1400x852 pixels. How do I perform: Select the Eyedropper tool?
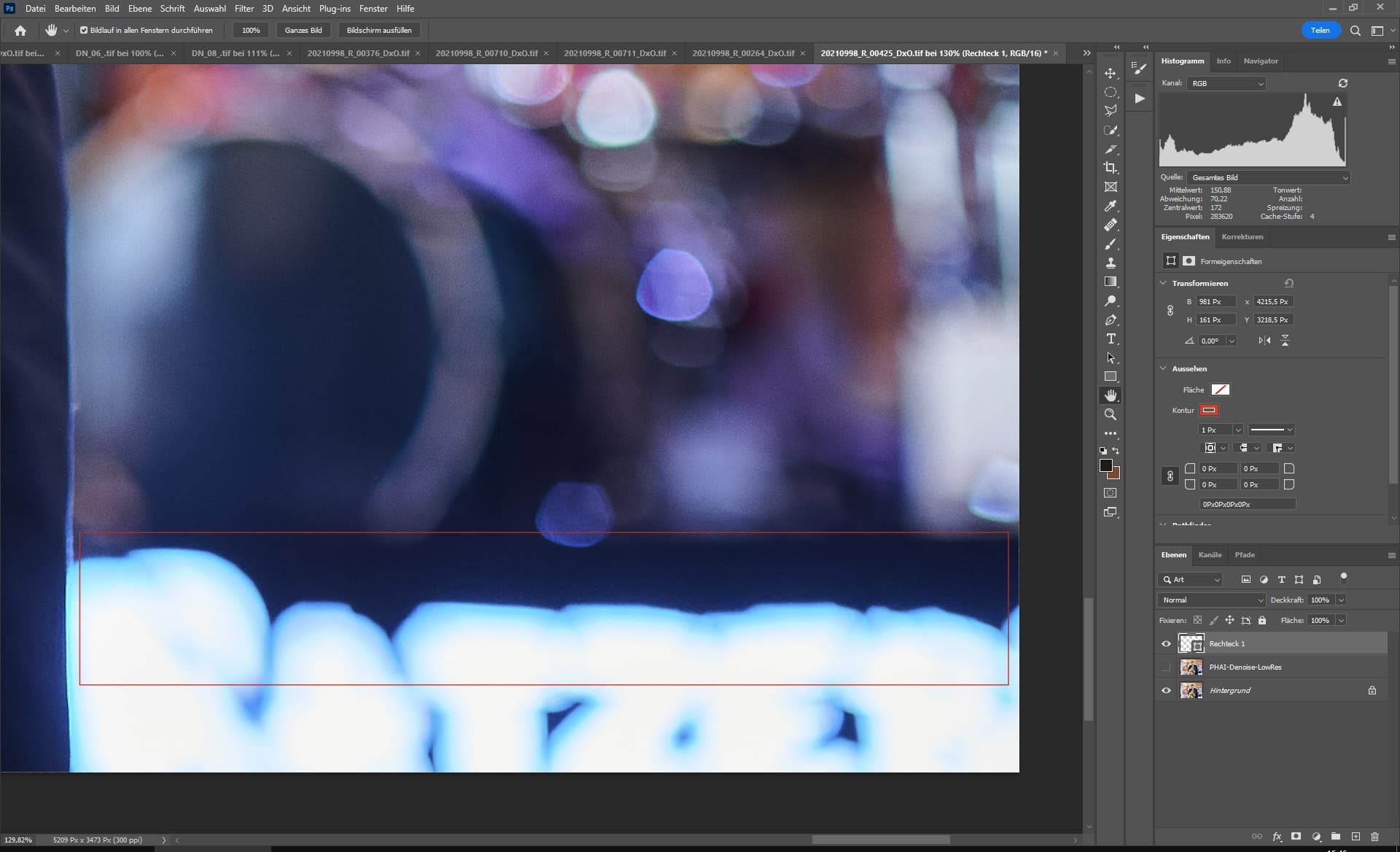1110,206
